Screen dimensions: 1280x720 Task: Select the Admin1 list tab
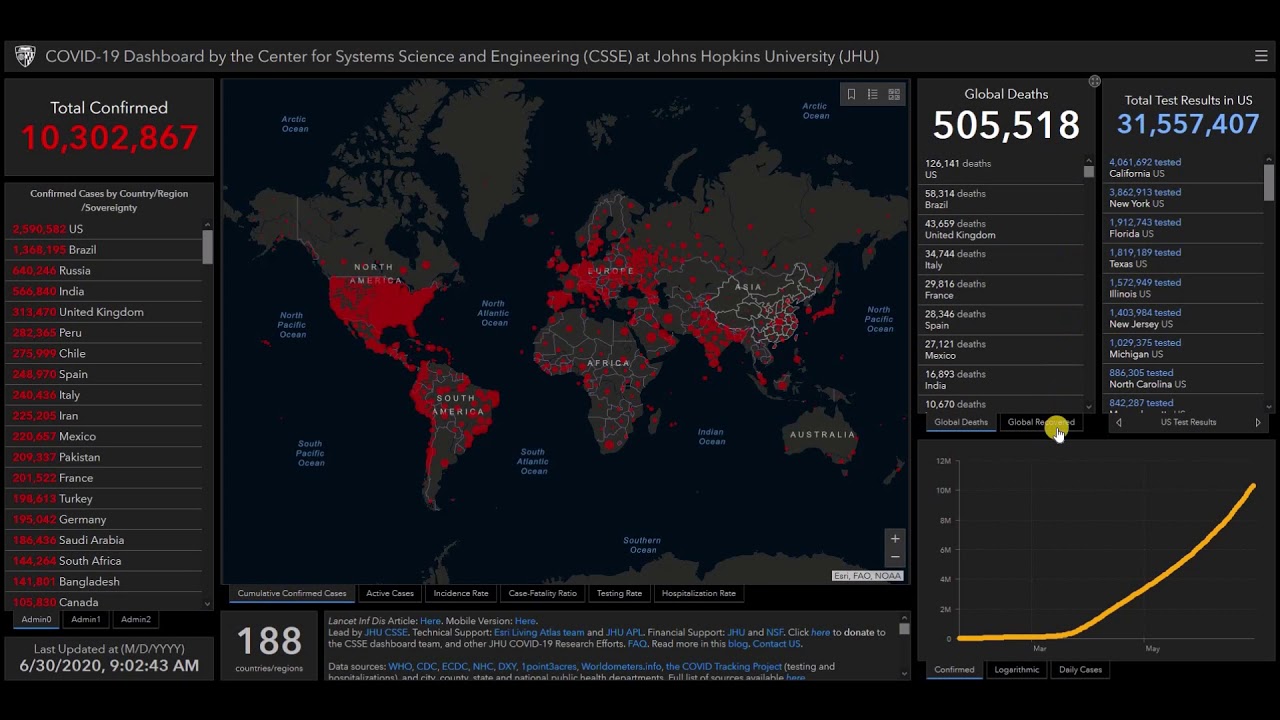(86, 619)
